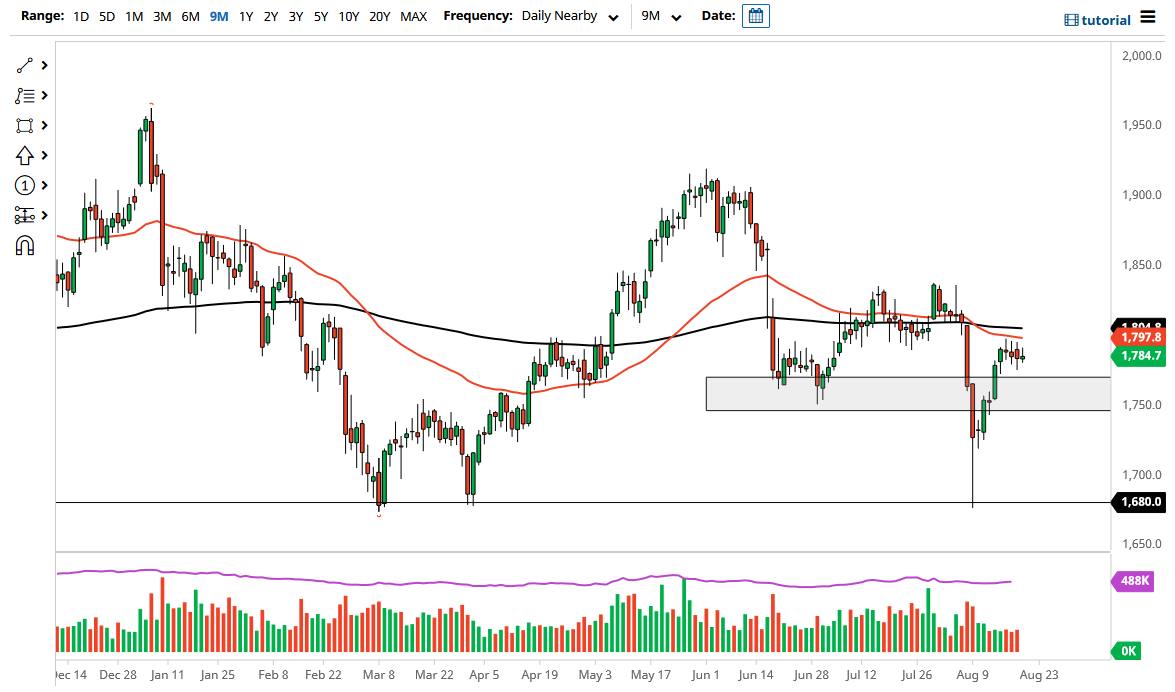Click the 1,650.0 price axis label
Viewport: 1175px width, 692px height.
(1141, 544)
